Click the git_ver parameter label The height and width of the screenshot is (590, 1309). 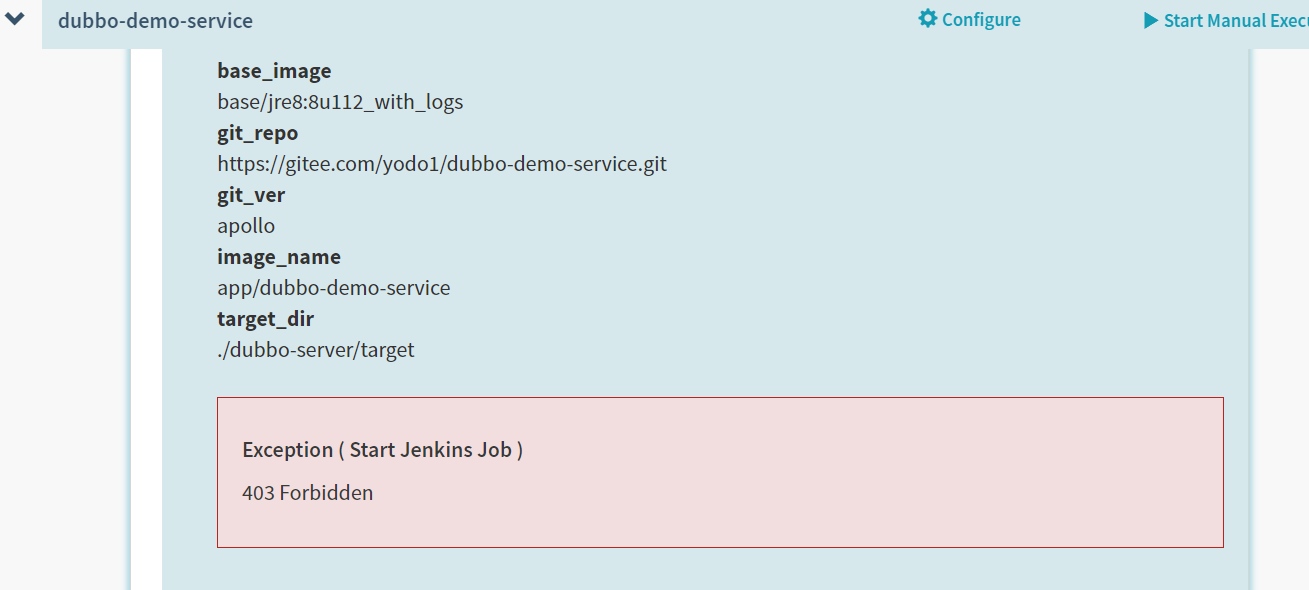coord(251,195)
